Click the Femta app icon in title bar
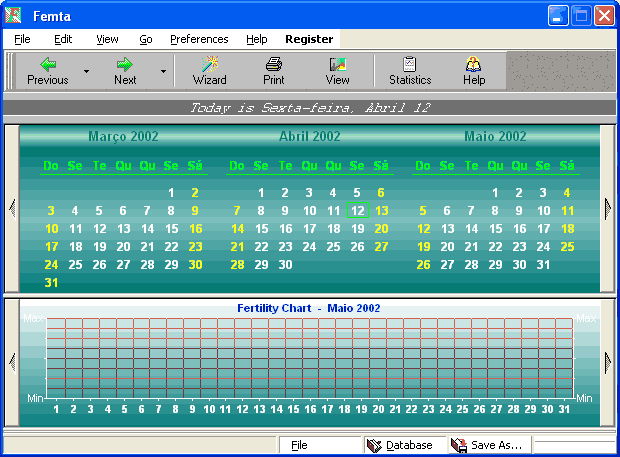620x457 pixels. tap(13, 16)
